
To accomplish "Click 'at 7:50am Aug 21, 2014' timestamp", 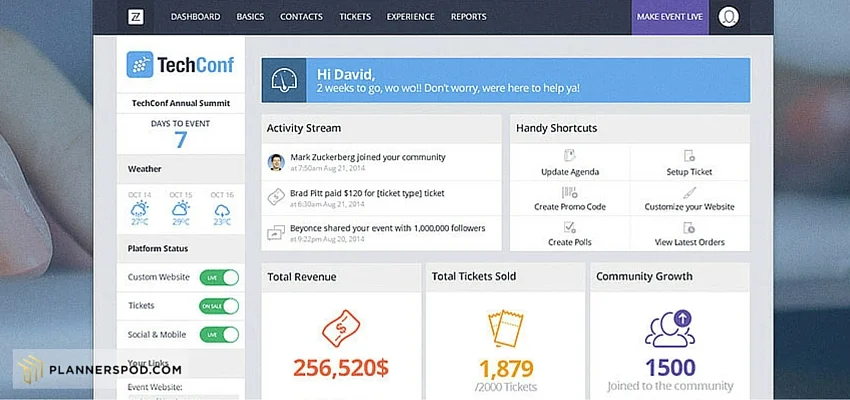I will 327,169.
